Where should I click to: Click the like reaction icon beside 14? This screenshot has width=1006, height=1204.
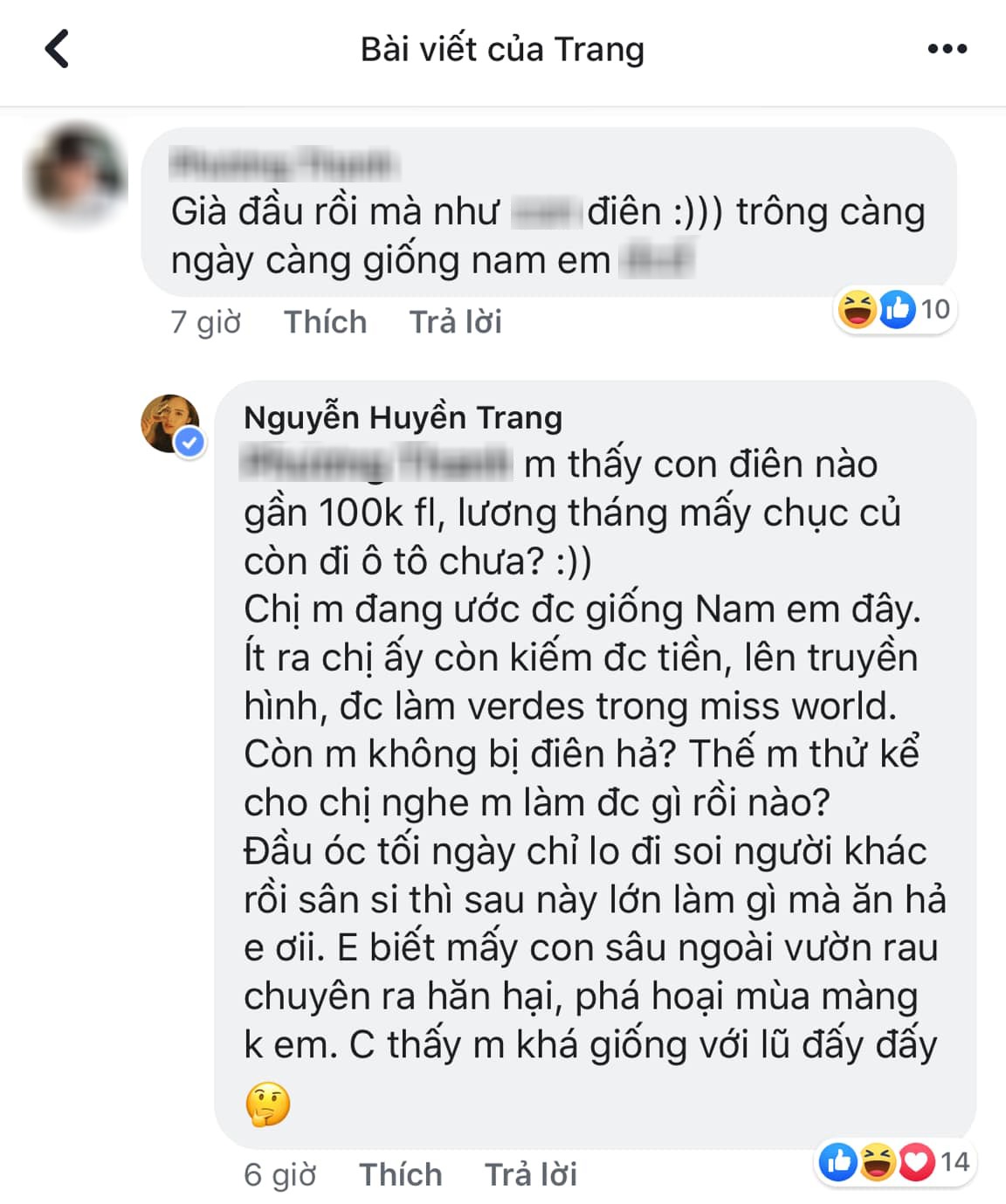point(838,1162)
